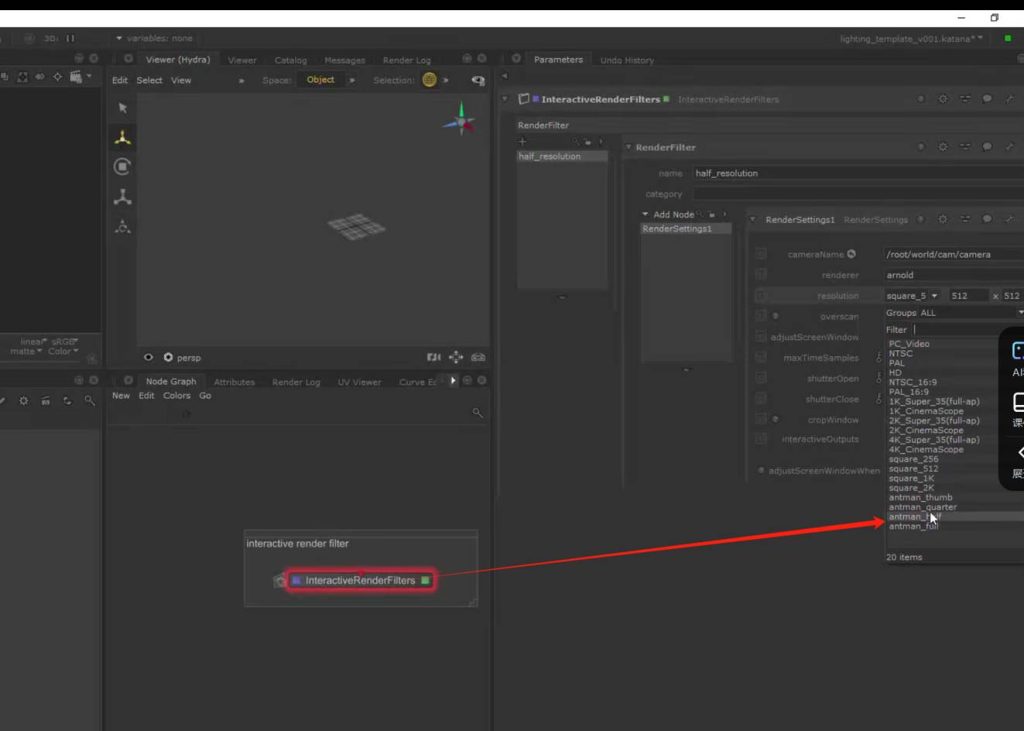The height and width of the screenshot is (731, 1024).
Task: Open the resolution preset dropdown
Action: (x=912, y=296)
